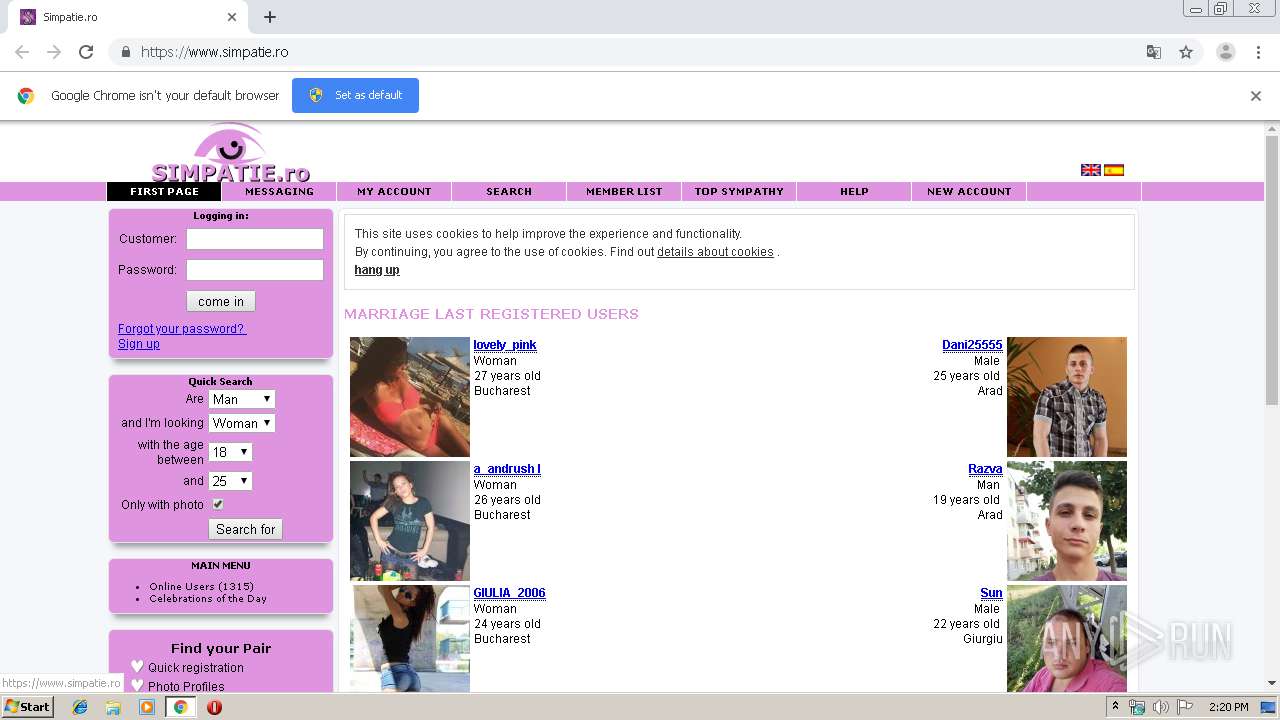This screenshot has width=1280, height=720.
Task: Open the MESSAGING menu item
Action: coord(279,192)
